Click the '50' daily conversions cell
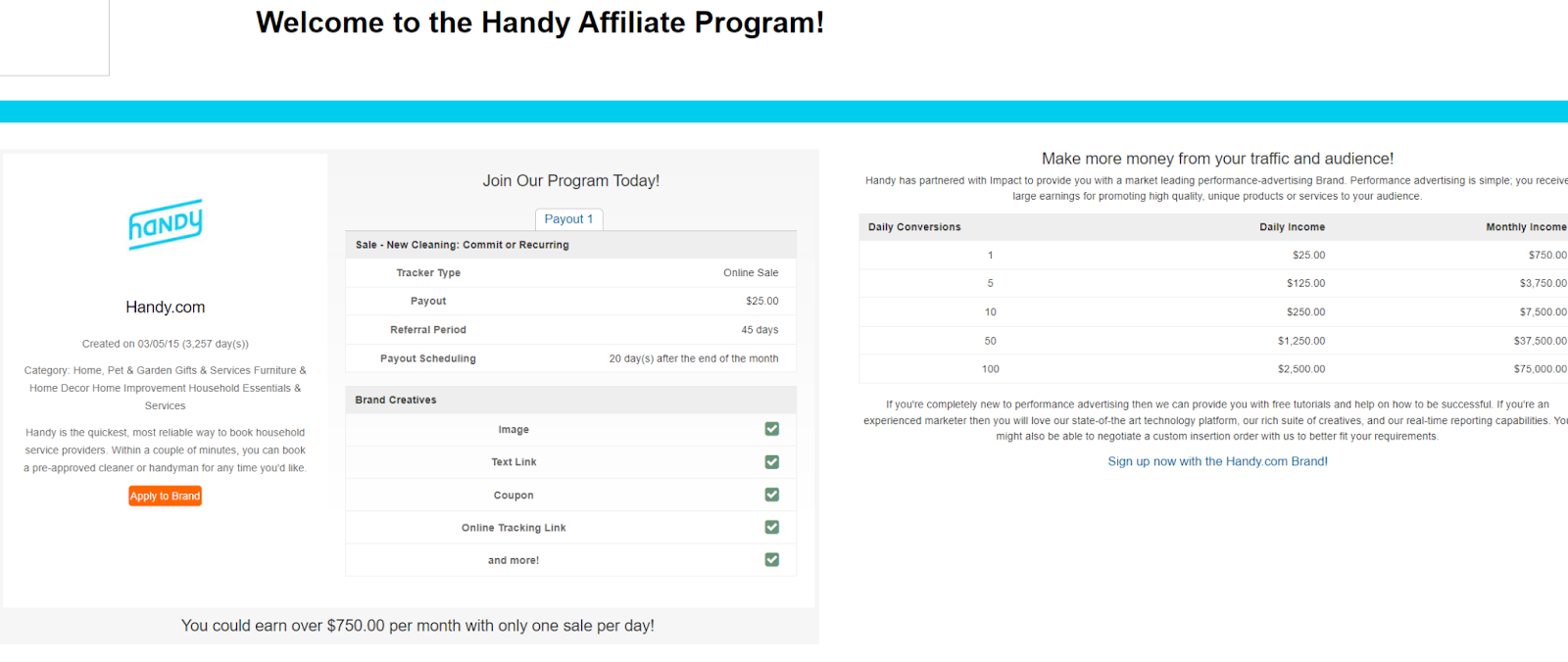The height and width of the screenshot is (662, 1568). (991, 342)
